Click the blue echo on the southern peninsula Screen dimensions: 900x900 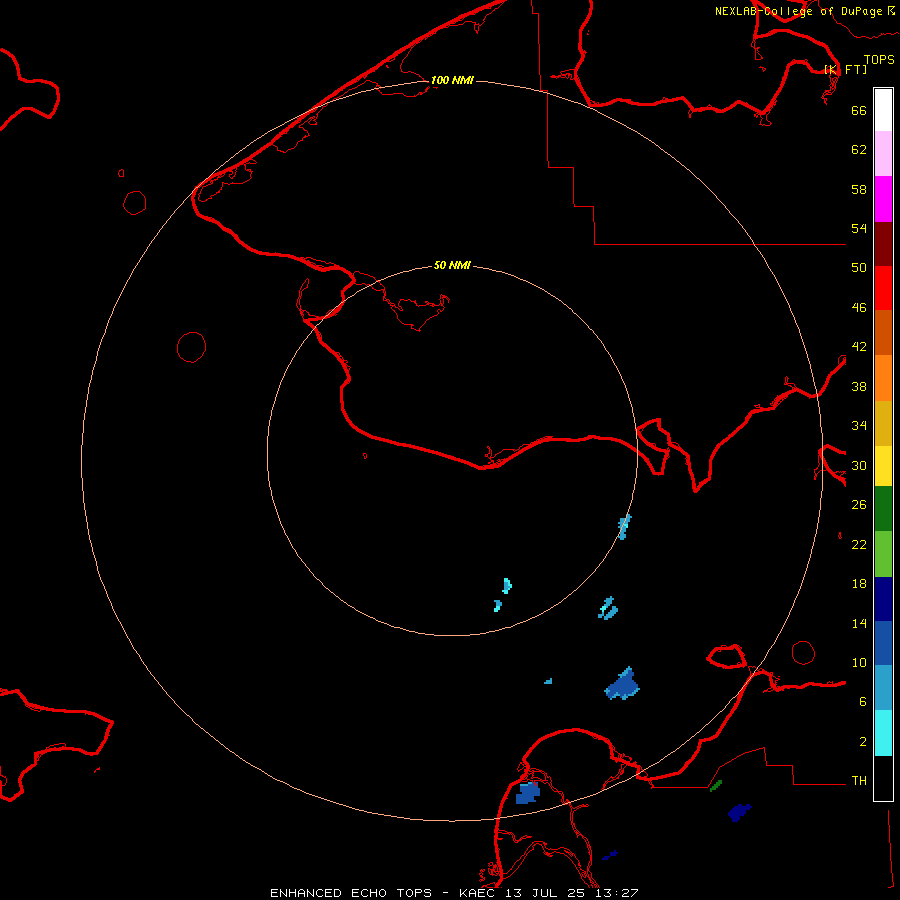click(x=527, y=793)
